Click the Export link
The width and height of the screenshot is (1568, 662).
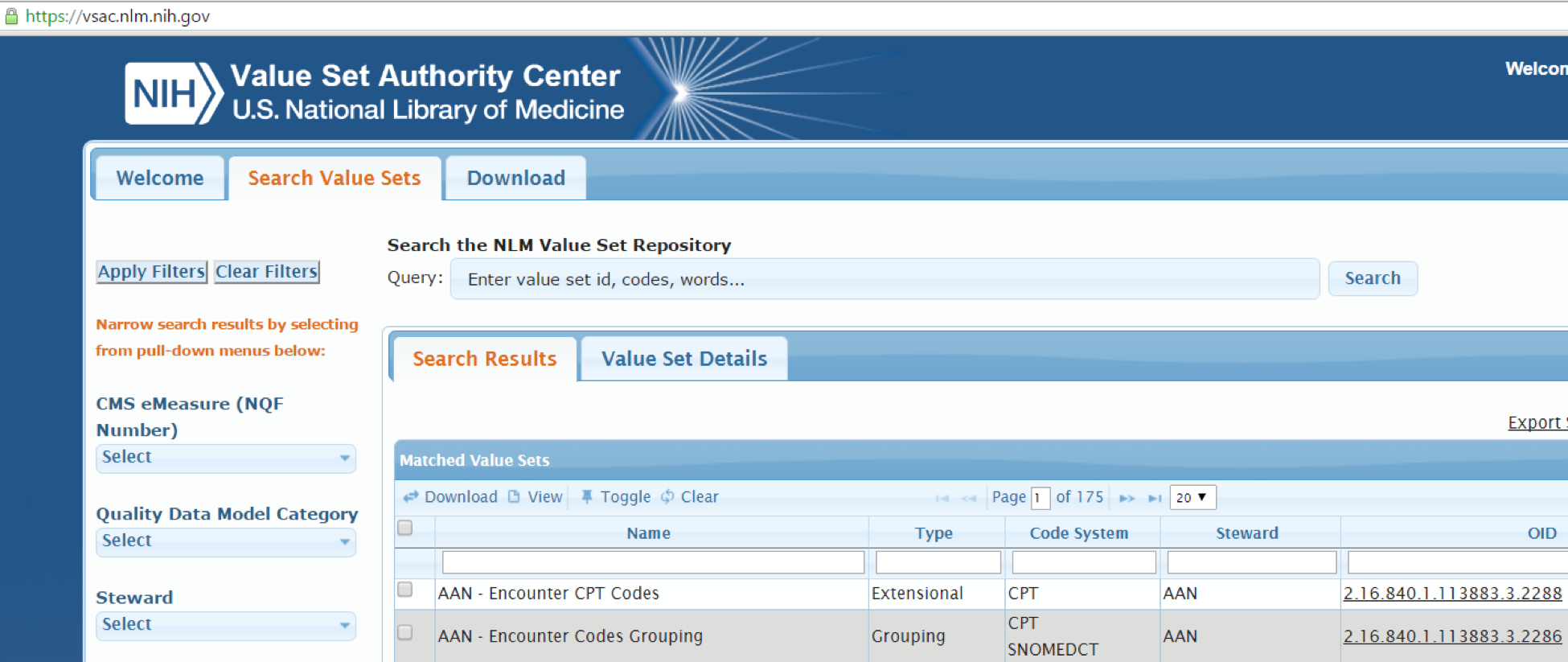(x=1537, y=422)
